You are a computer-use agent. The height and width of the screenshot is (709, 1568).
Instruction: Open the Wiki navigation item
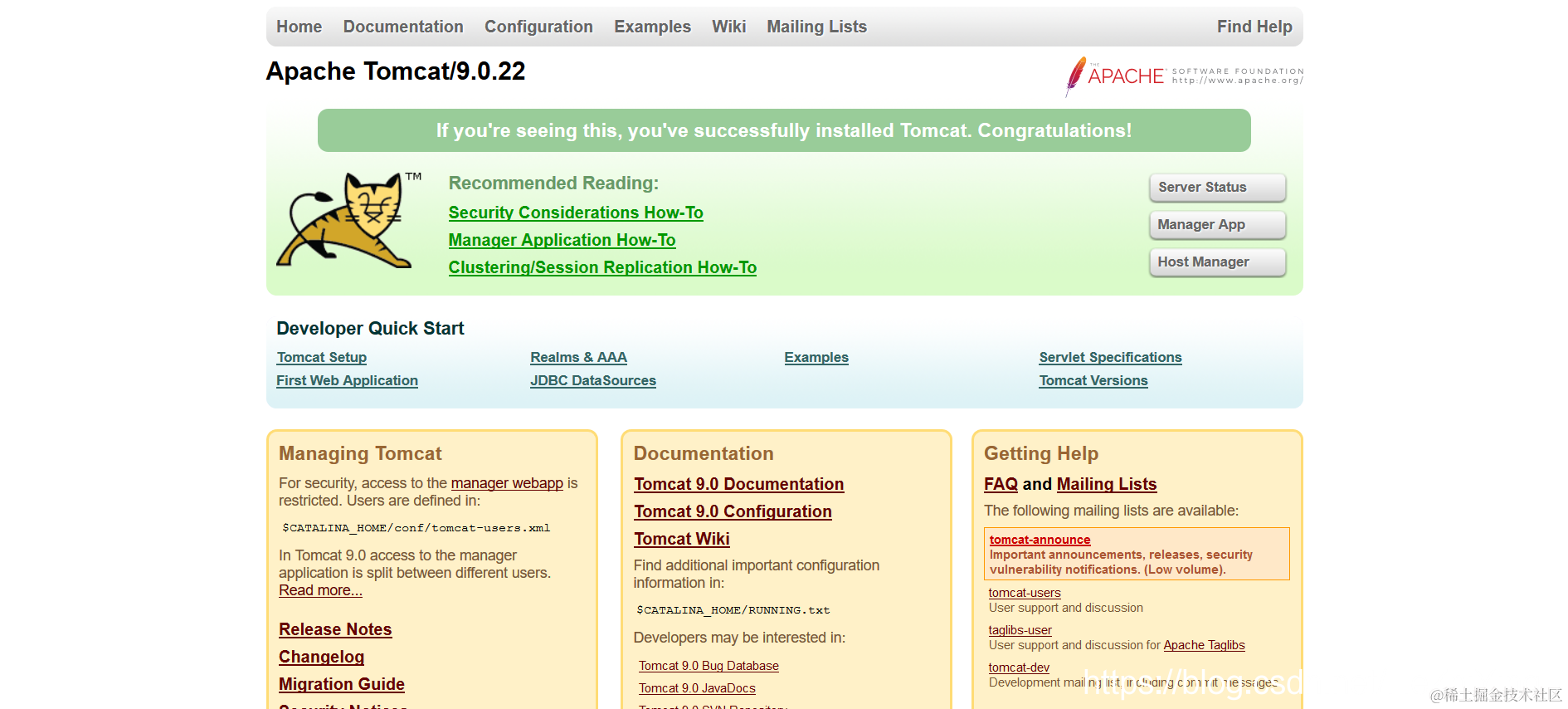click(728, 27)
